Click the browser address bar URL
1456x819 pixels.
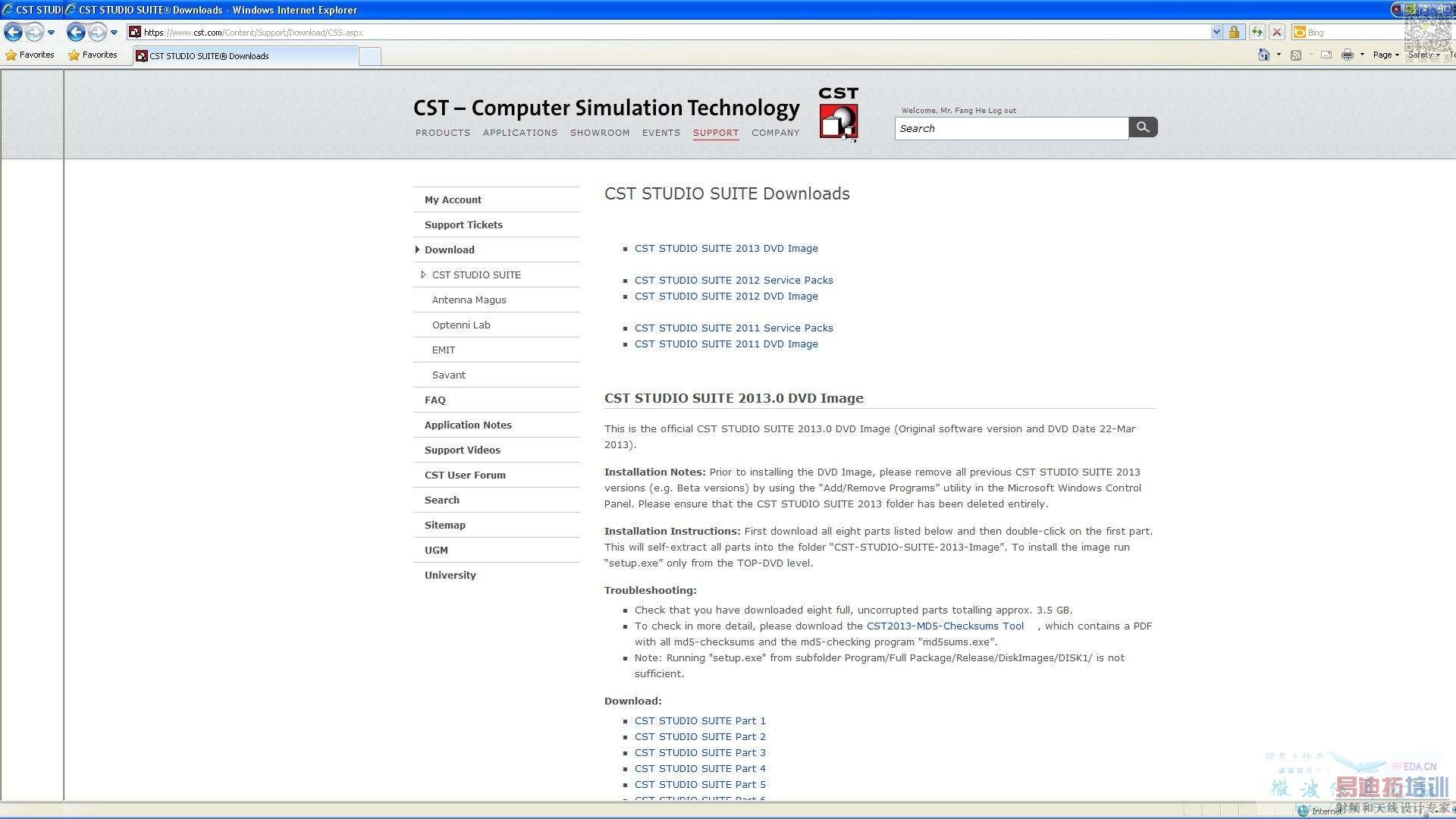point(253,33)
